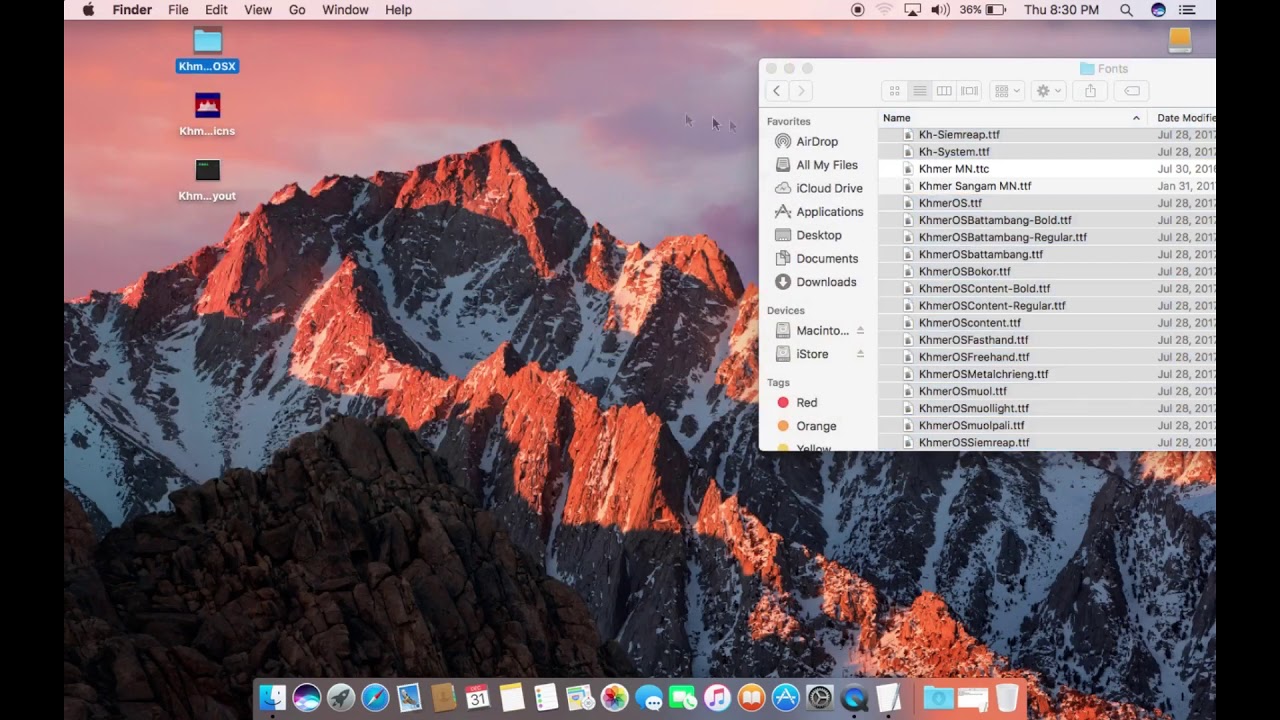Open the item arrangement dropdown in Finder toolbar
The height and width of the screenshot is (720, 1280).
click(x=1007, y=91)
